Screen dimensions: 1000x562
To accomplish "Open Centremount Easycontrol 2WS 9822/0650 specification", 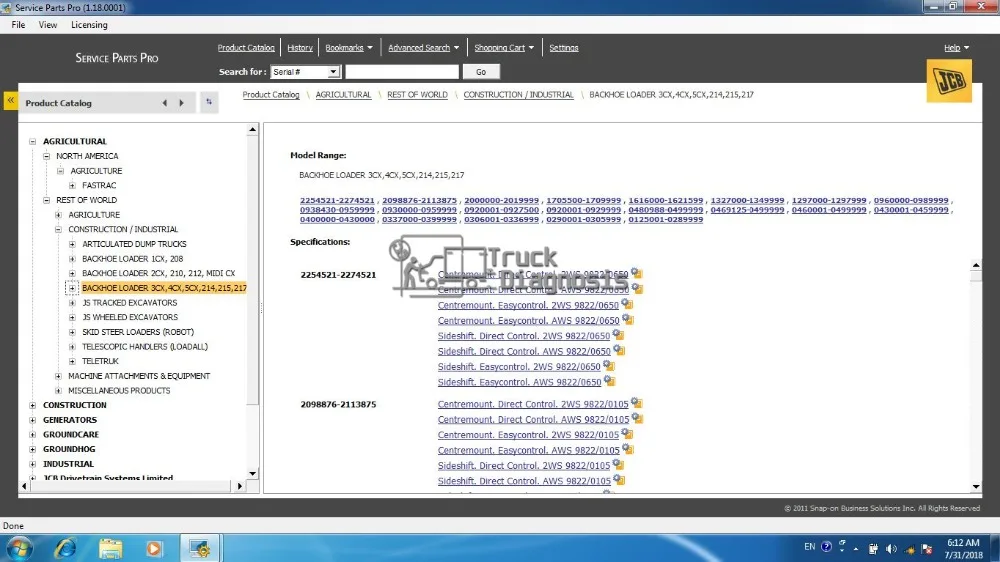I will [528, 305].
